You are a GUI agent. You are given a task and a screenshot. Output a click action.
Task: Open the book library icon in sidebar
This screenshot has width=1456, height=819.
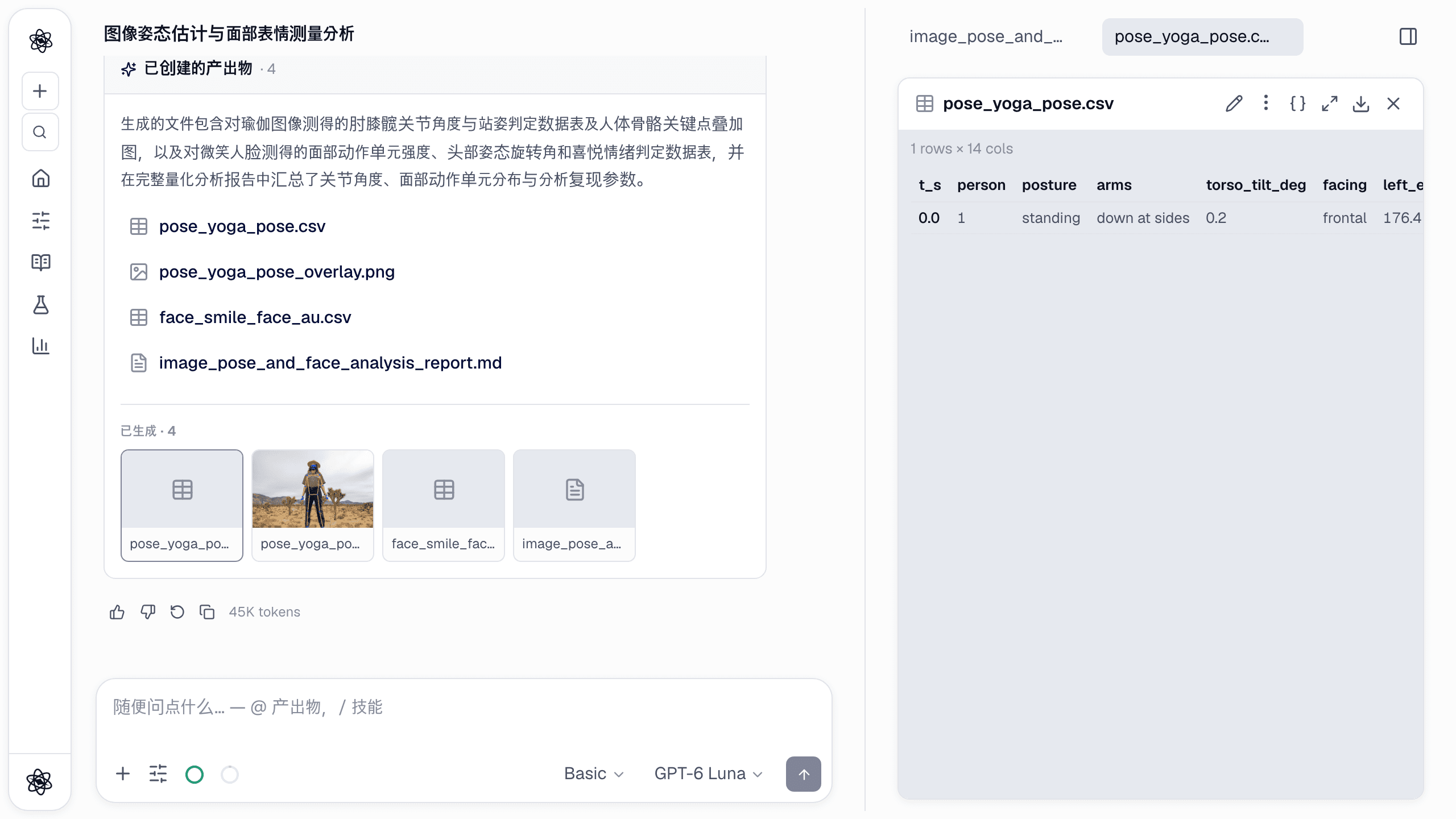(40, 262)
